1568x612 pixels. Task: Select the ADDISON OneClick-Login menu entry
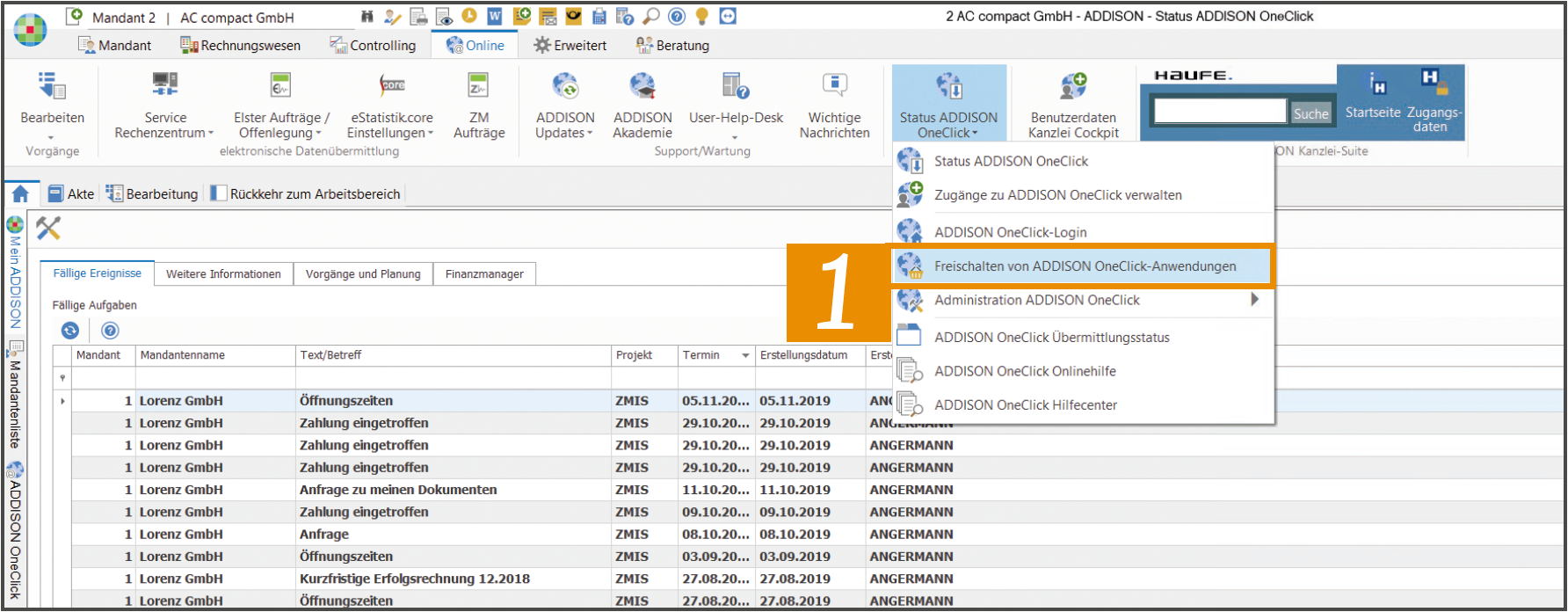pos(1084,232)
